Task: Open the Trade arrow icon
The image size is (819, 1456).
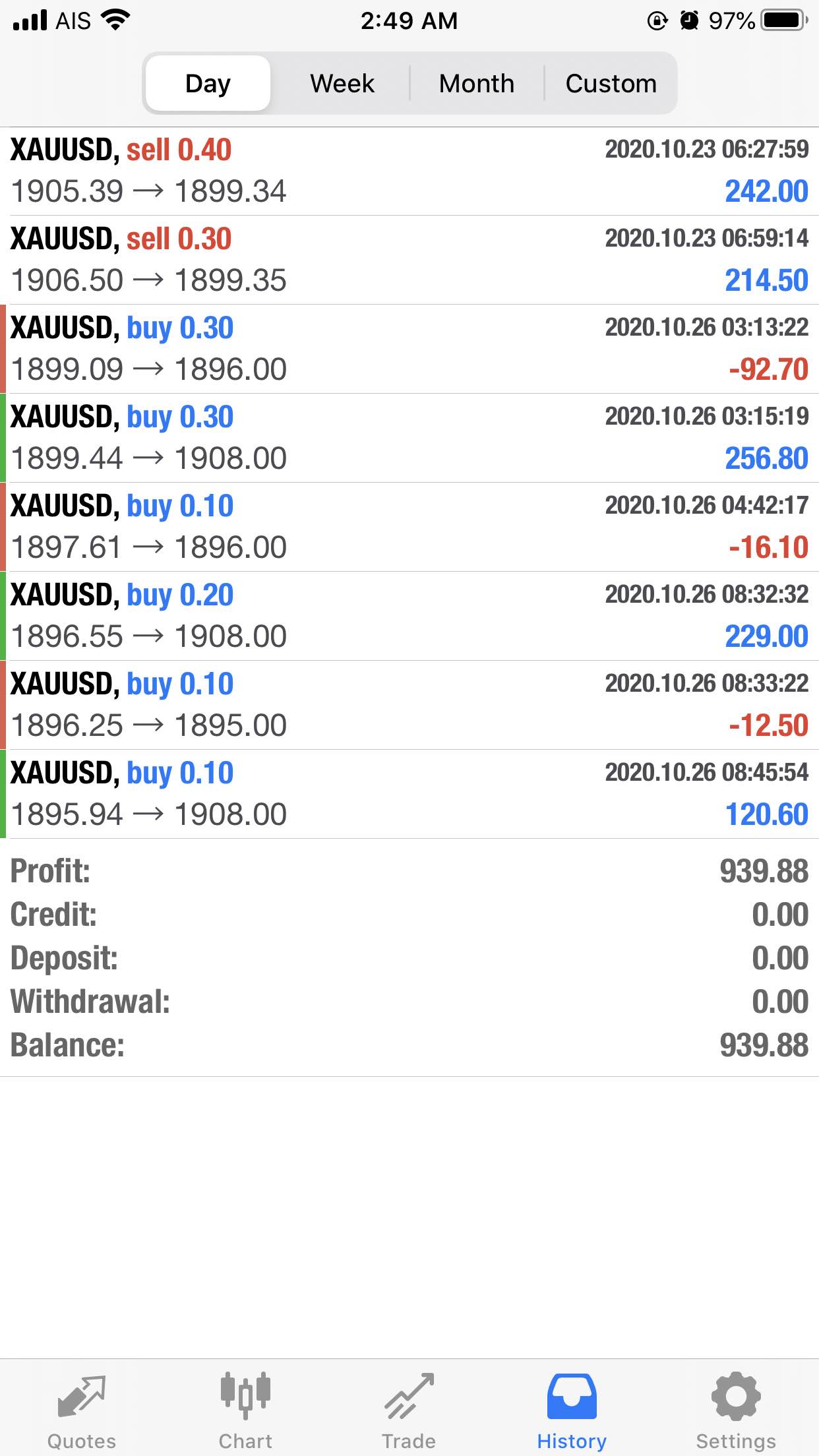Action: click(x=409, y=1395)
